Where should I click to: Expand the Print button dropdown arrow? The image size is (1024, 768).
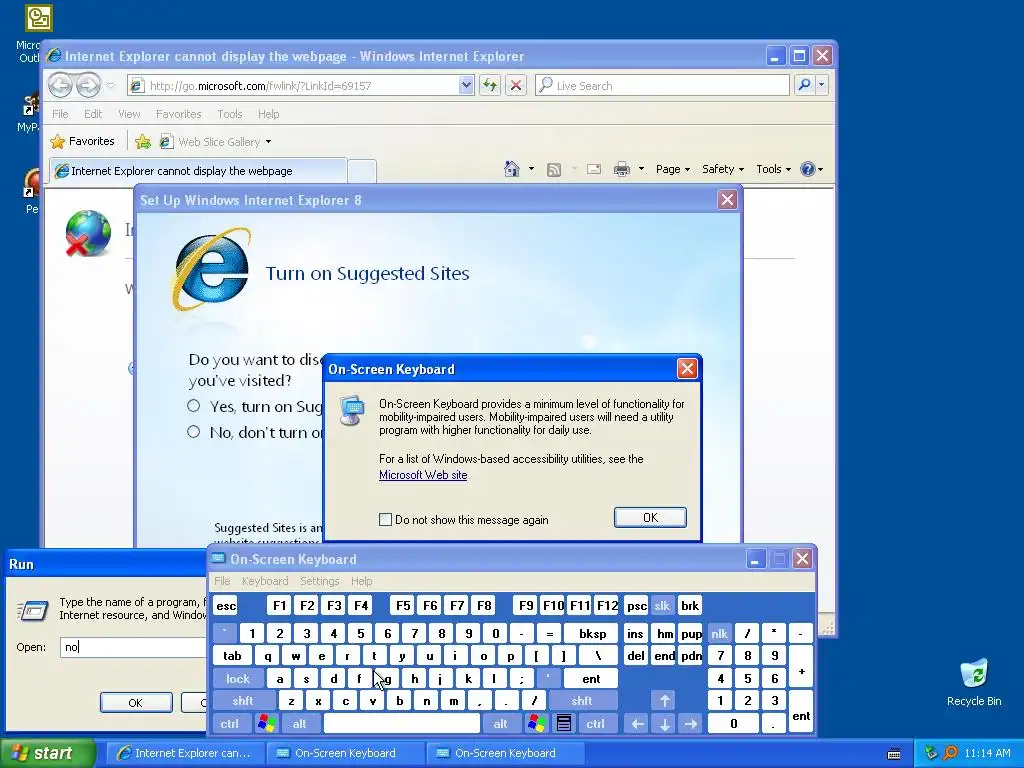(x=641, y=169)
